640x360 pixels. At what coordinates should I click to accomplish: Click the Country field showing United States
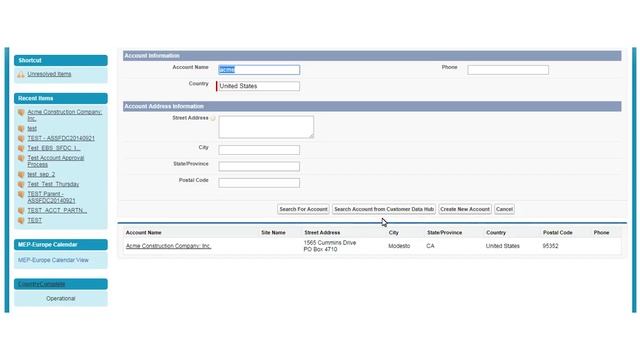258,86
